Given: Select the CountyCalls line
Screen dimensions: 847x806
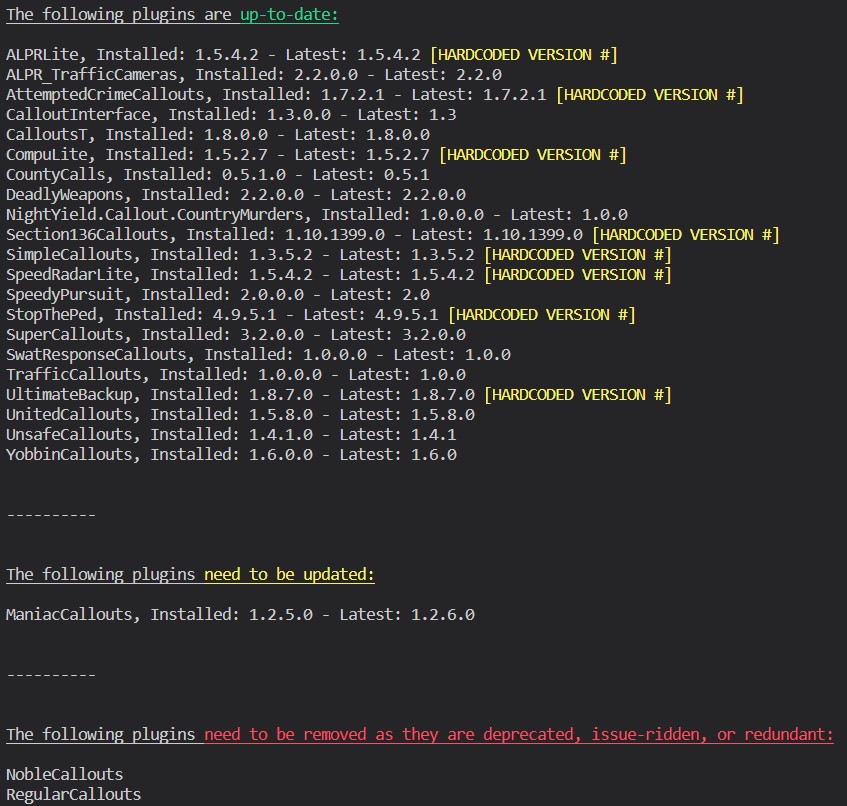Looking at the screenshot, I should (218, 174).
